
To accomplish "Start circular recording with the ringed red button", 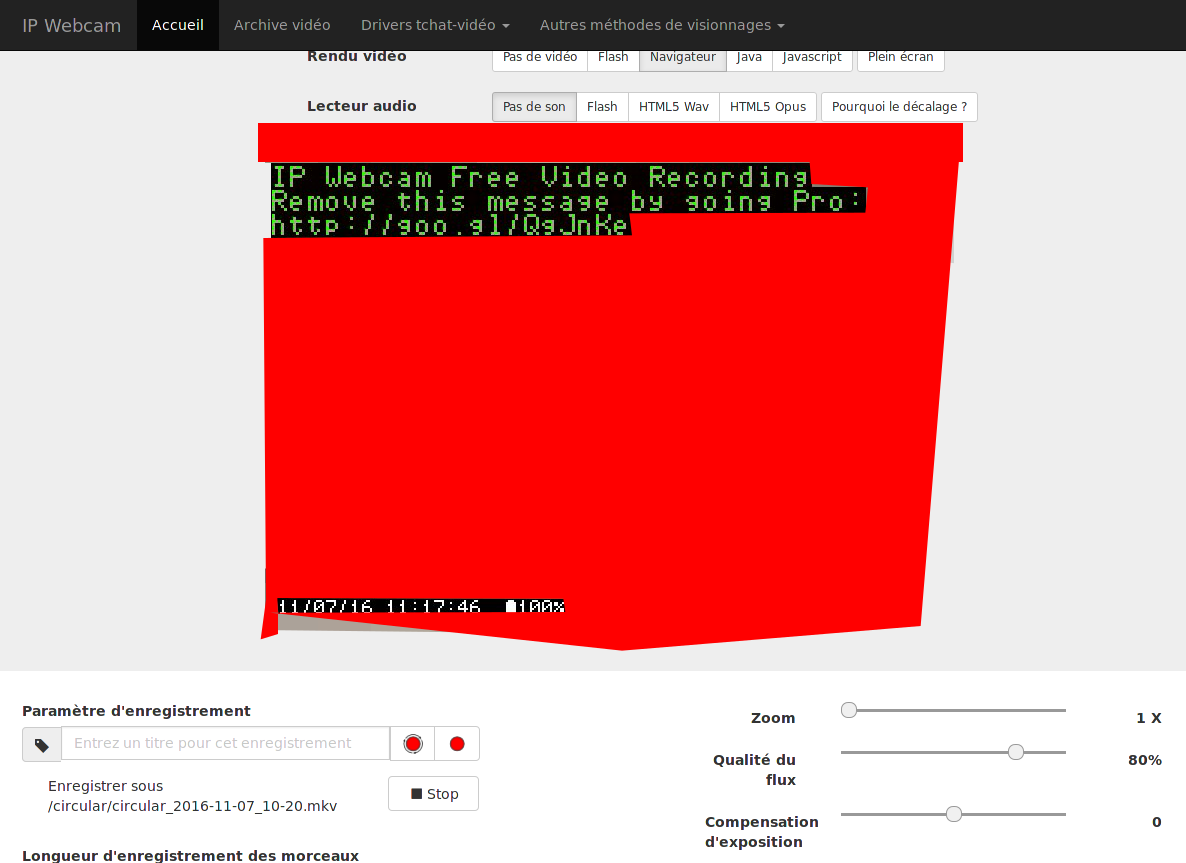I will click(413, 744).
